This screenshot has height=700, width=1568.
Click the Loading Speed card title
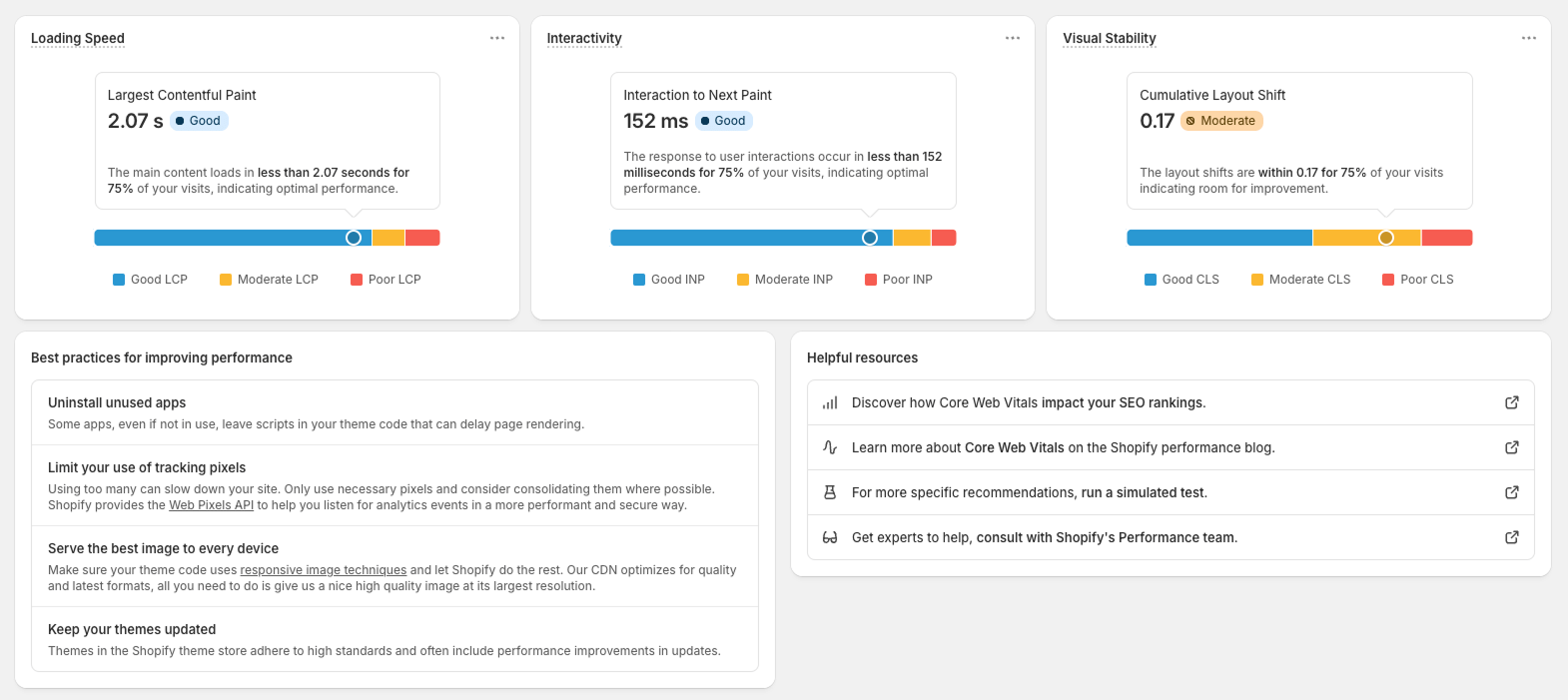tap(78, 38)
